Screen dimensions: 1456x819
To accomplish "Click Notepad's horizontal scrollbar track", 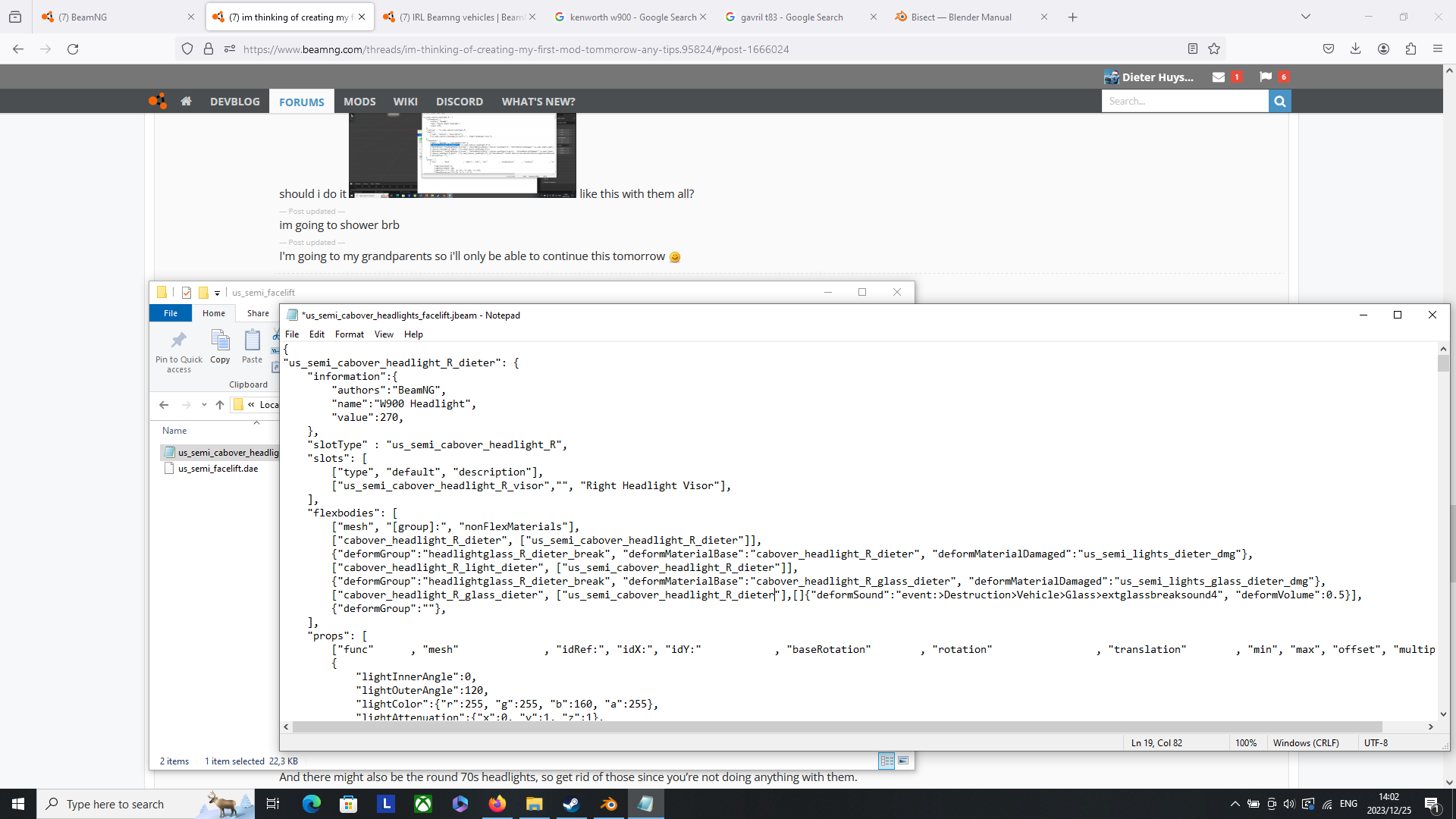I will (x=1403, y=726).
